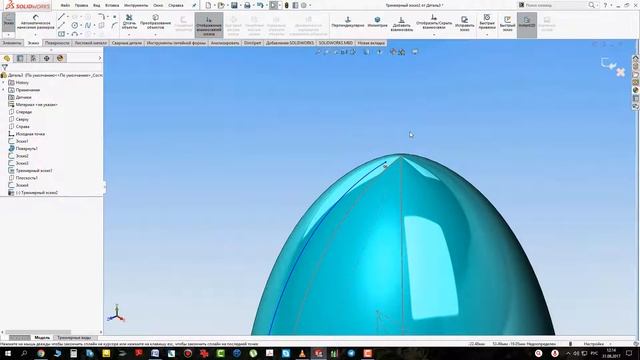Open the Line tool dropdown arrow
The width and height of the screenshot is (640, 360).
coord(68,17)
